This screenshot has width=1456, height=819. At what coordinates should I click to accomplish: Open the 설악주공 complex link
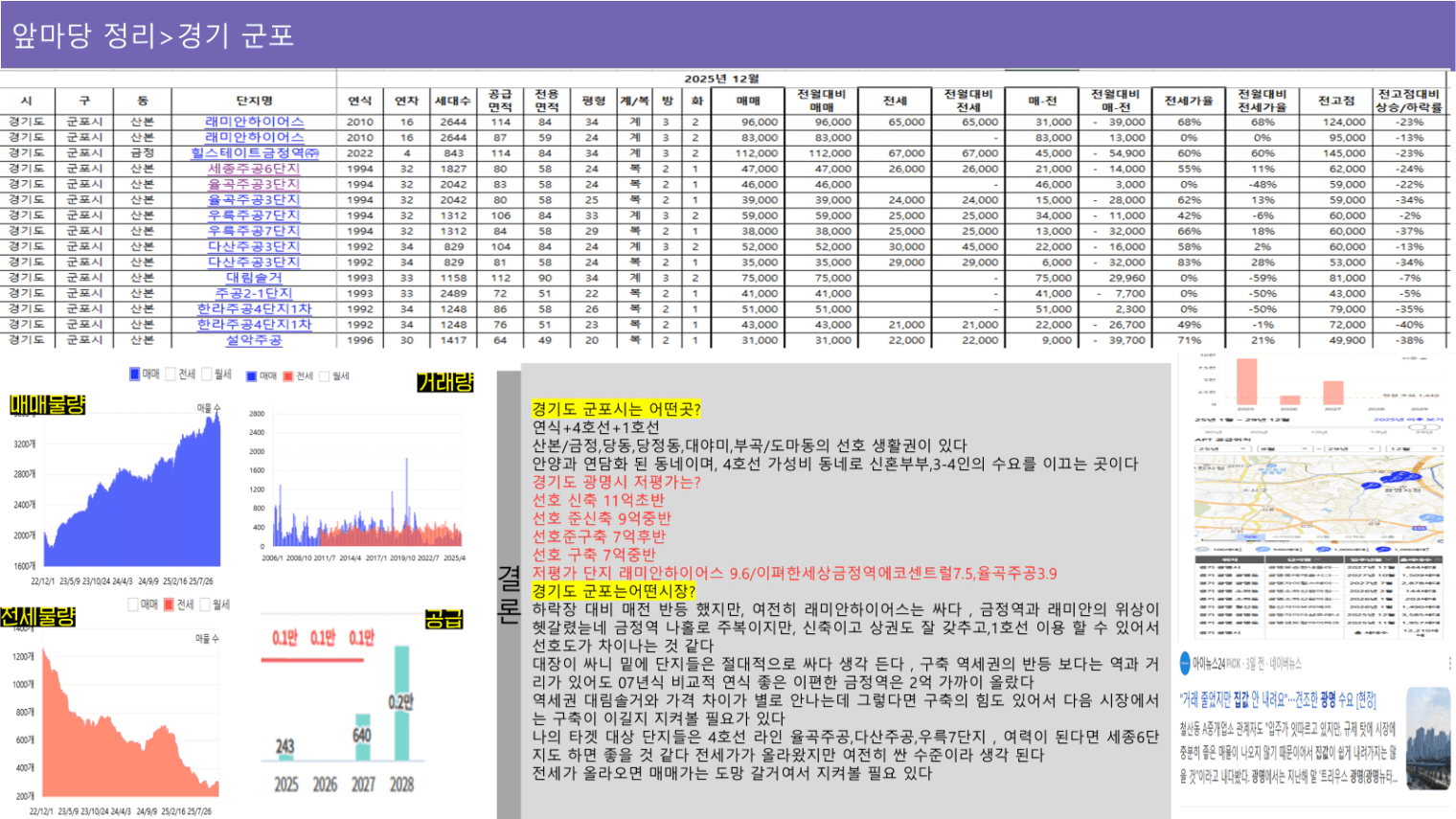254,340
